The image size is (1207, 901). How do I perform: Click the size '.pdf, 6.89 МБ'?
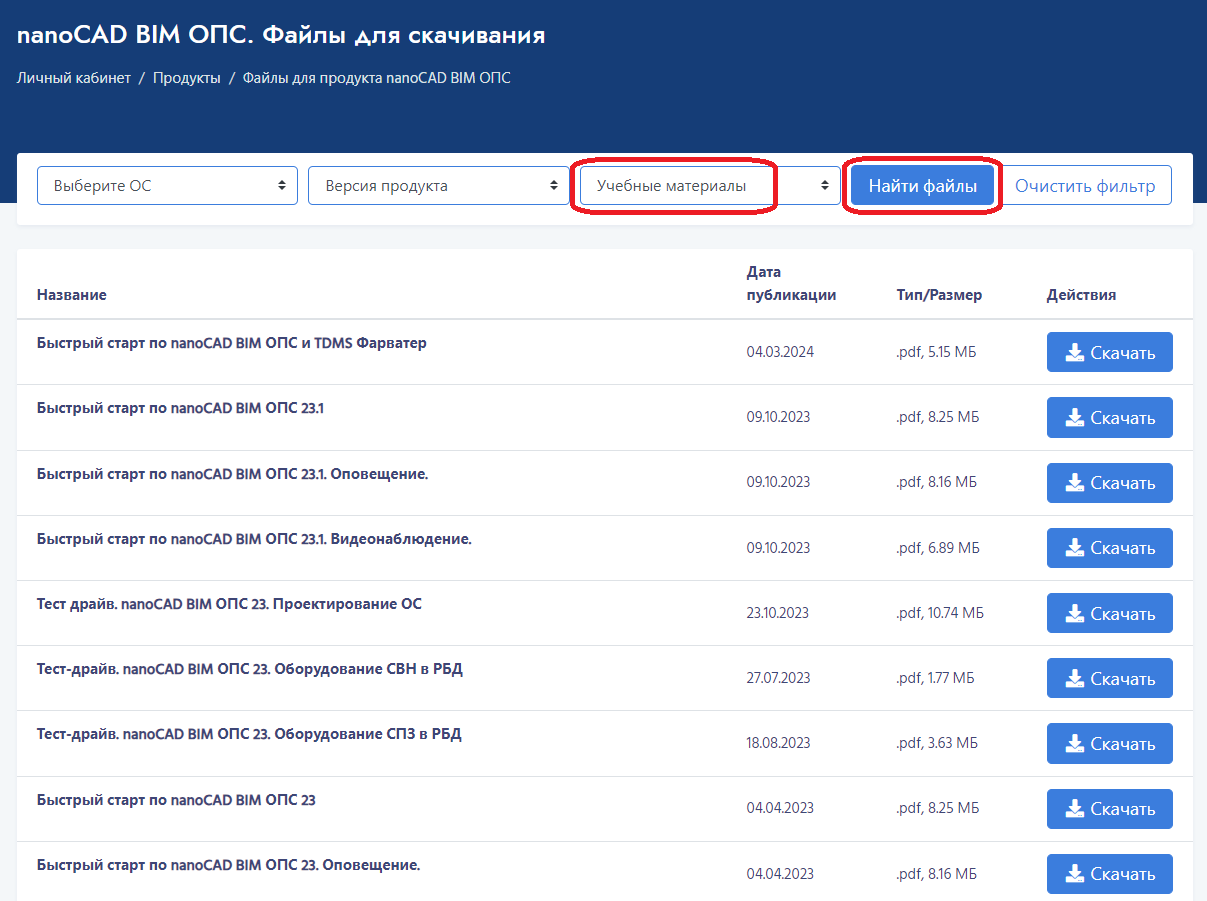[938, 548]
